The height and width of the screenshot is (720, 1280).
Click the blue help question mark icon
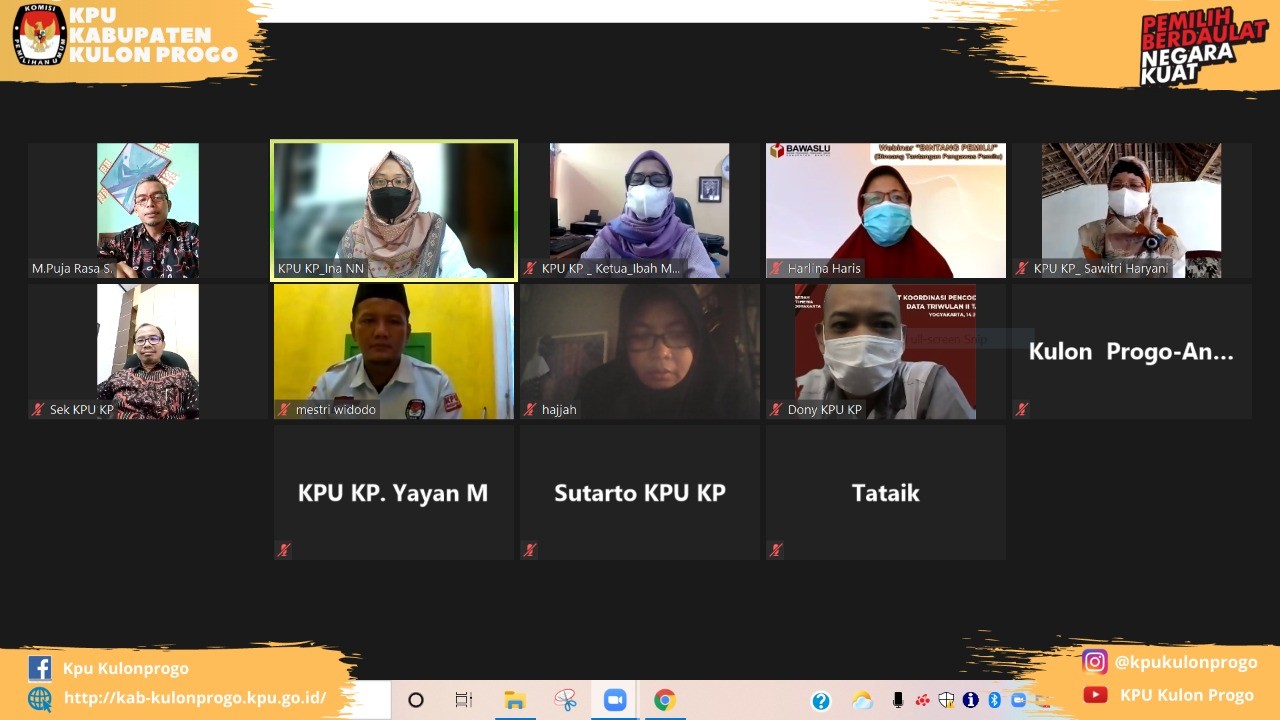click(821, 701)
